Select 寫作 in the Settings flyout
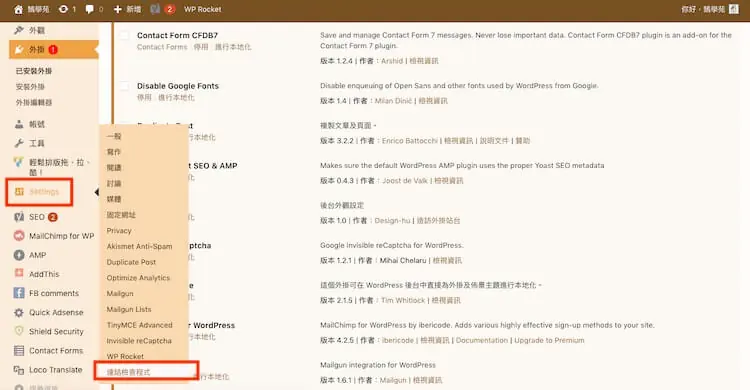 (x=114, y=152)
